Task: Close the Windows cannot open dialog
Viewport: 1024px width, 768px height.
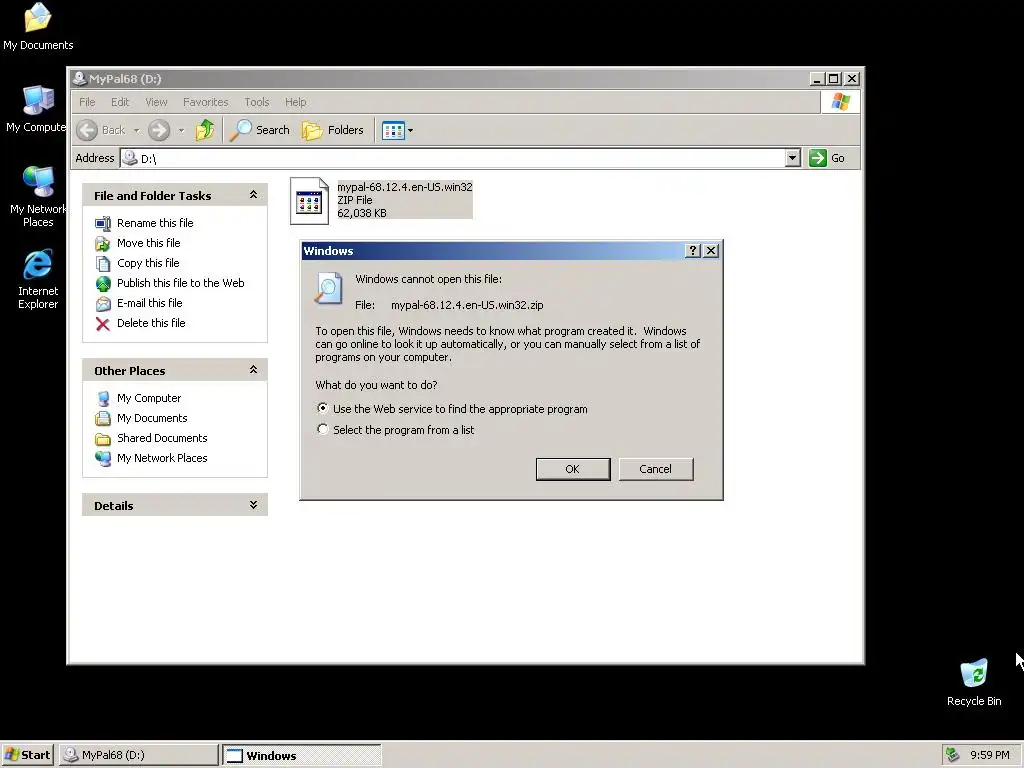Action: pos(711,251)
